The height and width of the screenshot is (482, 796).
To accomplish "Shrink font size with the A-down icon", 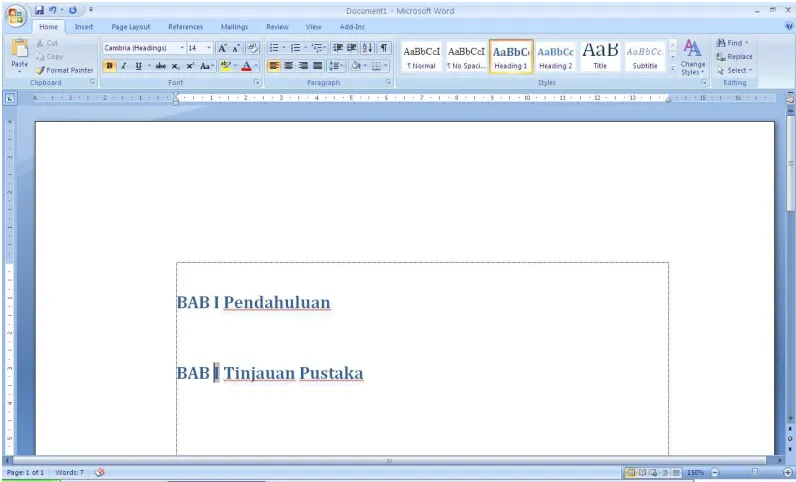I will [236, 48].
